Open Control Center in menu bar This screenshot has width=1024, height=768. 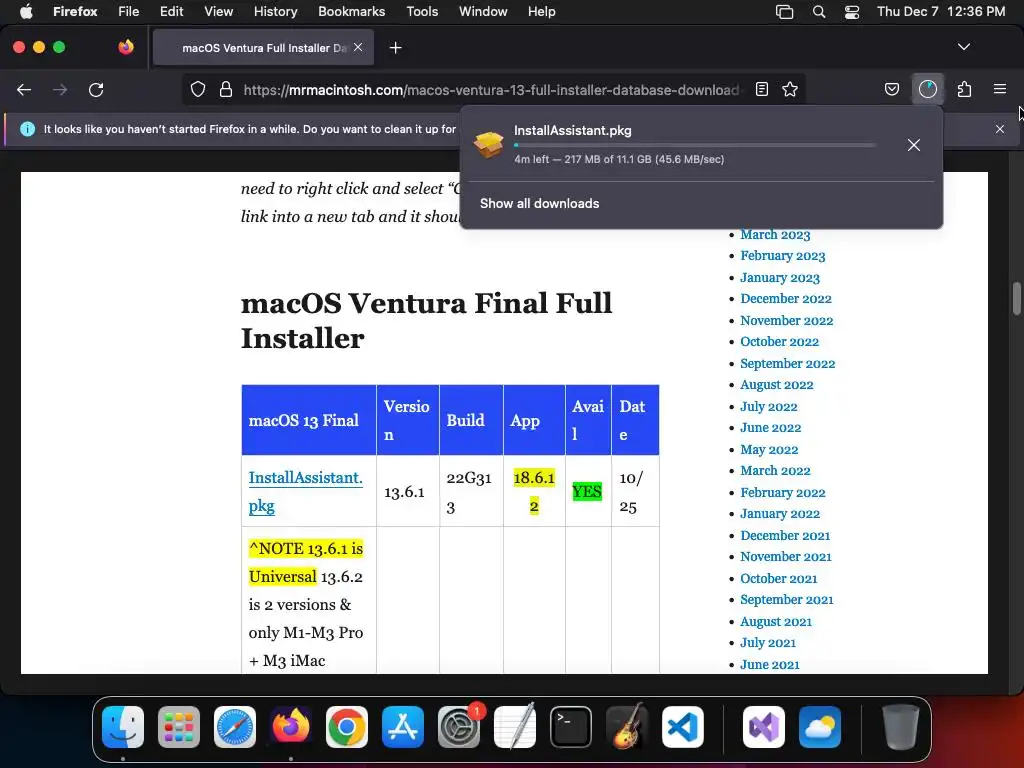[852, 11]
